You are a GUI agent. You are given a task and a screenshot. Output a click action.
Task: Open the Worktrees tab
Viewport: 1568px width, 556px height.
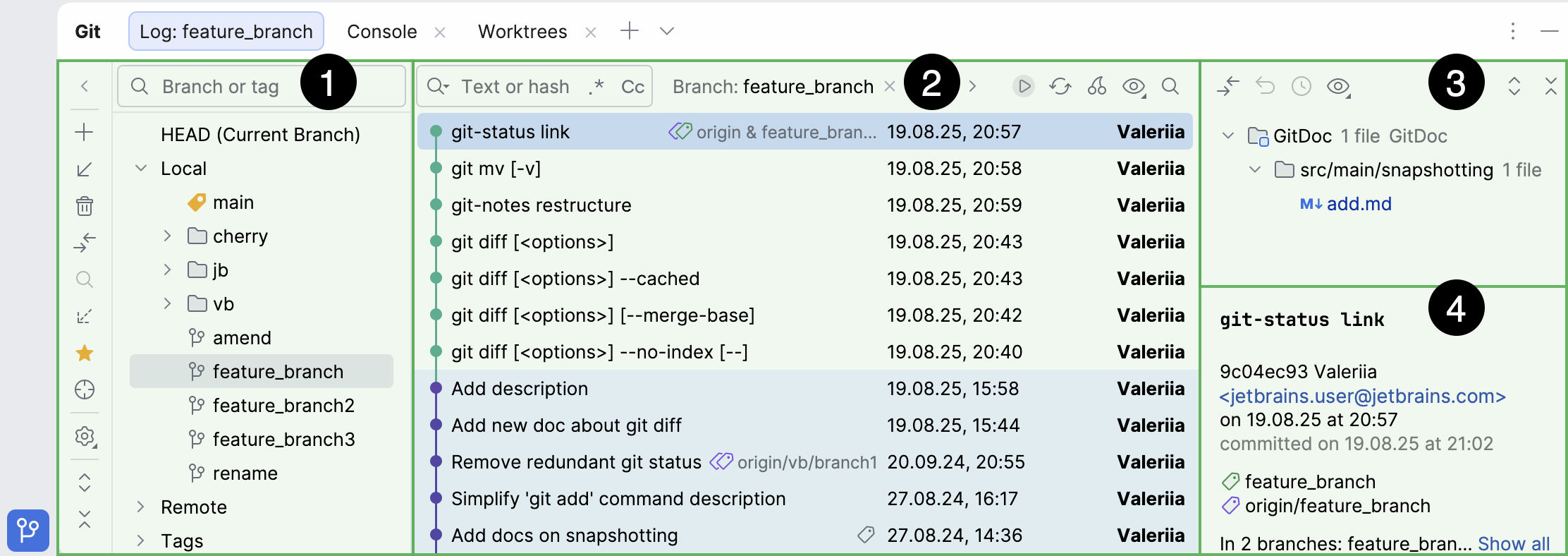pyautogui.click(x=522, y=31)
